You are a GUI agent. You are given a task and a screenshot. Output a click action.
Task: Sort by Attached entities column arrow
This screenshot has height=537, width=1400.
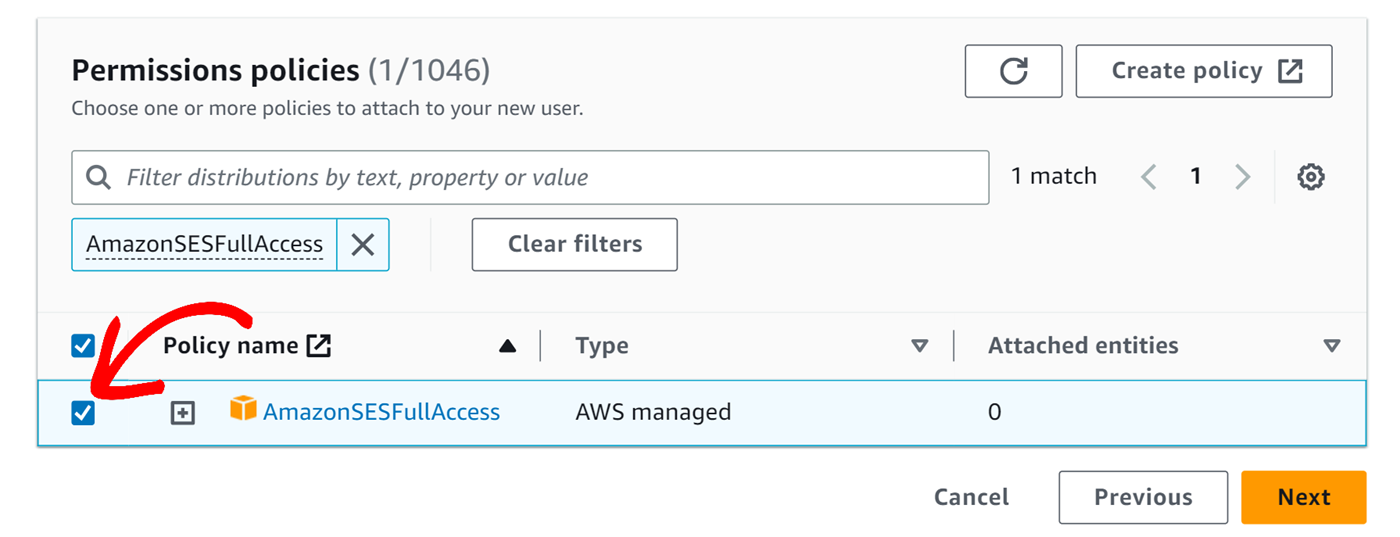tap(1331, 346)
